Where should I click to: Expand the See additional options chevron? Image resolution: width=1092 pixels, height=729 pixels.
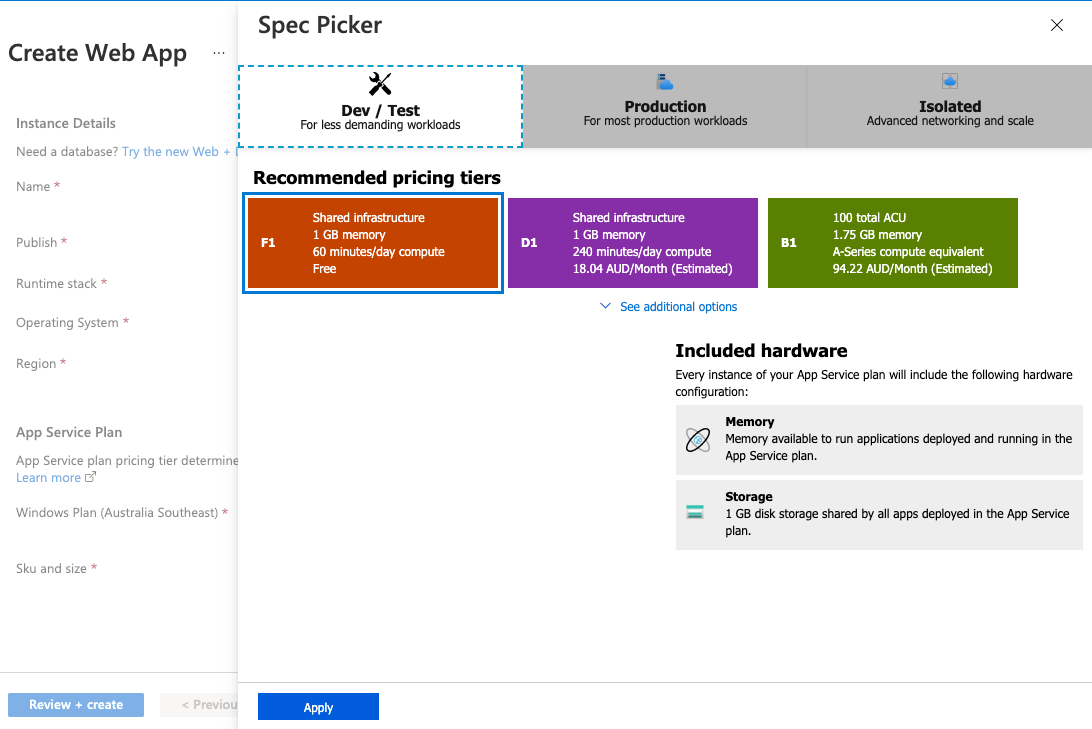pyautogui.click(x=605, y=306)
